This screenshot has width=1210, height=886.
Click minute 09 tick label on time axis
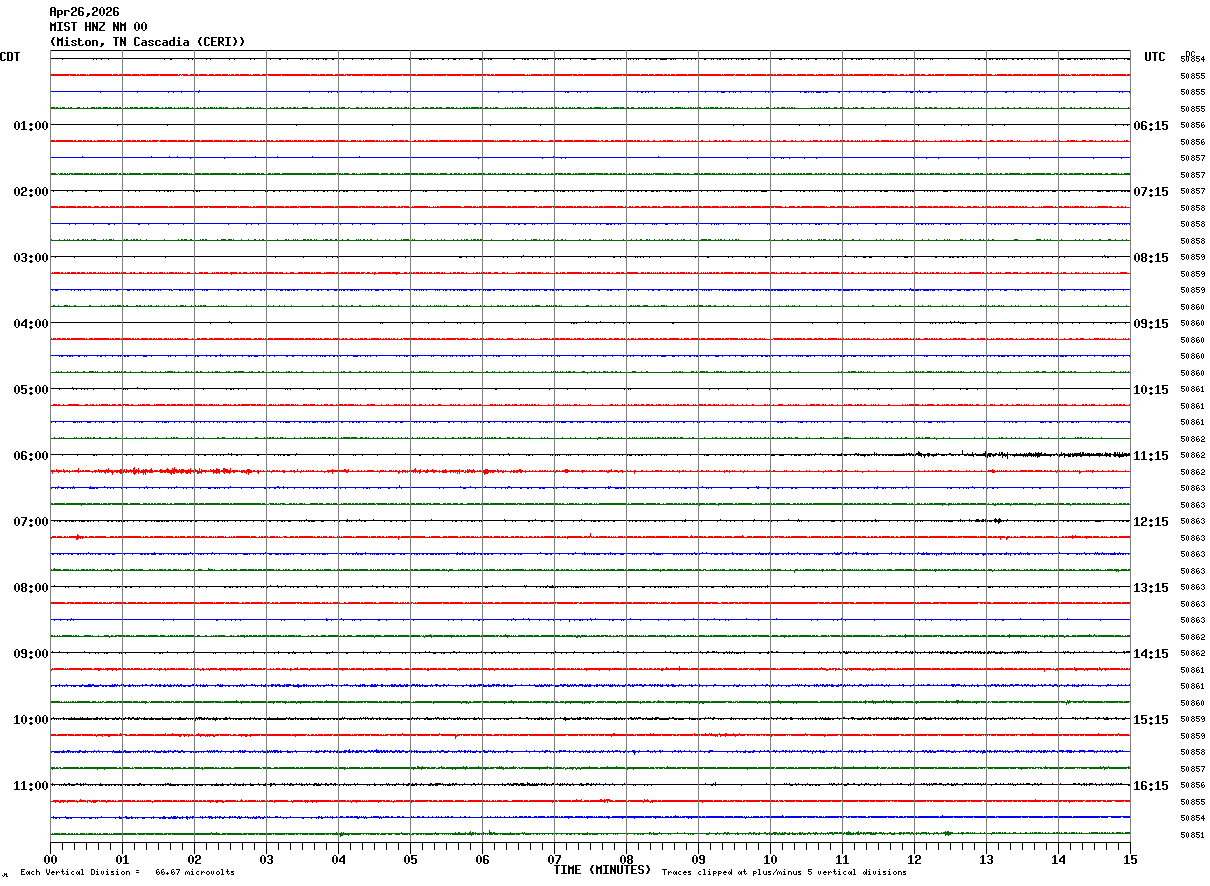[x=698, y=859]
